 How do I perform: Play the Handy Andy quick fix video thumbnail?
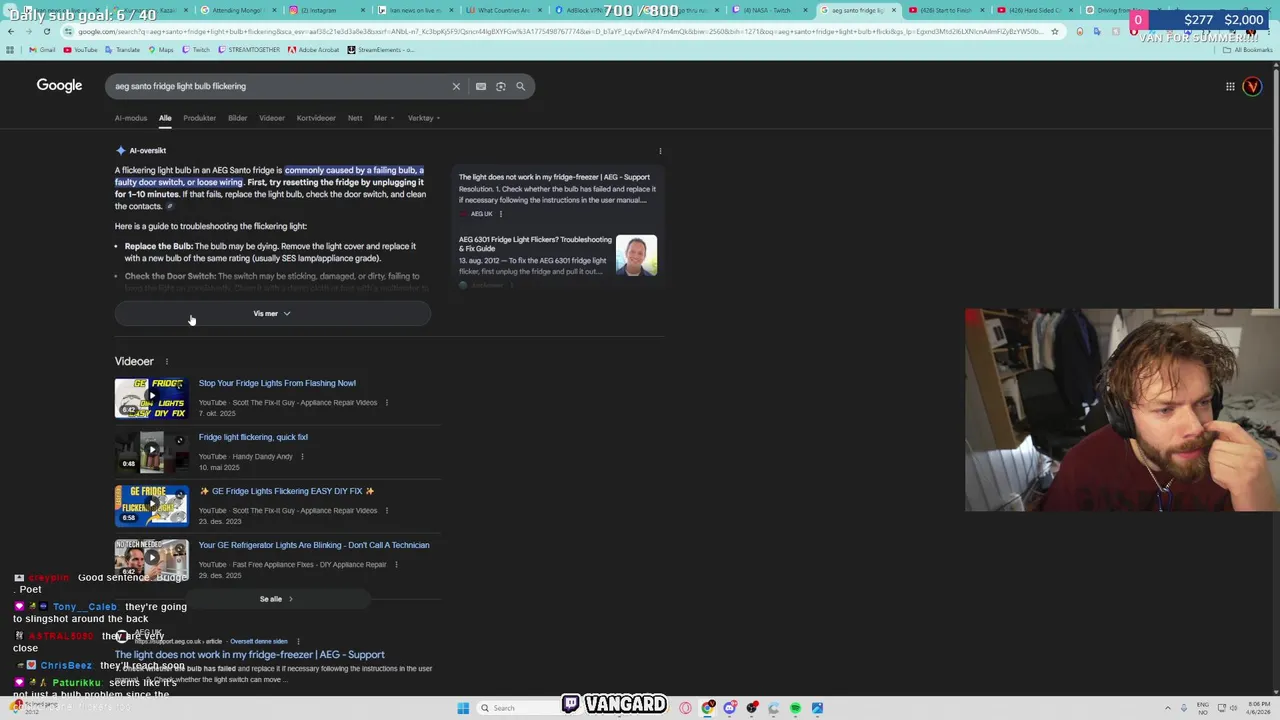151,452
